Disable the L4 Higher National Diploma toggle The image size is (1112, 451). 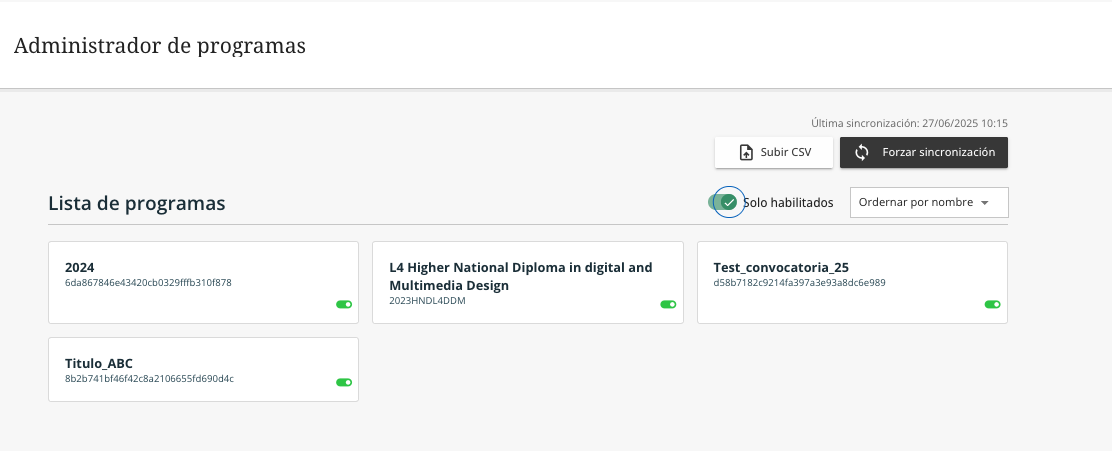click(x=668, y=304)
